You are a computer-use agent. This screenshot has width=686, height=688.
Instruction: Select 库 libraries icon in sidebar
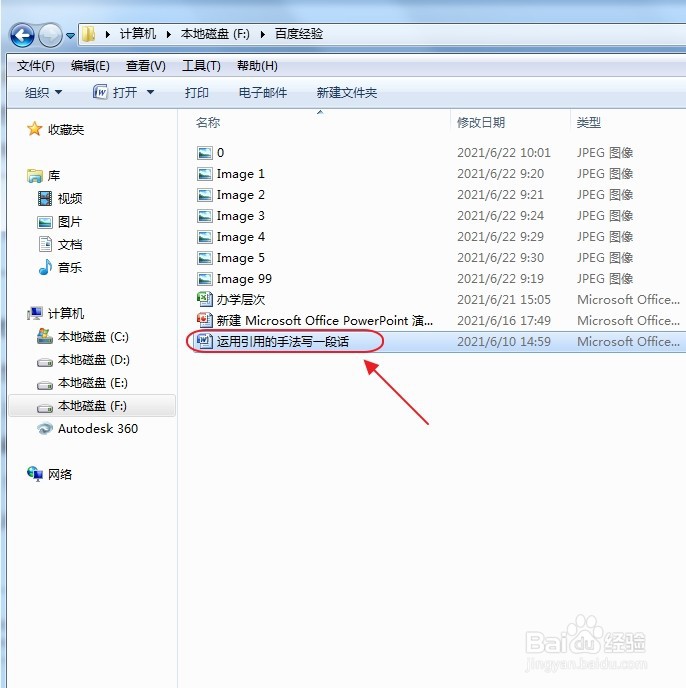click(35, 176)
